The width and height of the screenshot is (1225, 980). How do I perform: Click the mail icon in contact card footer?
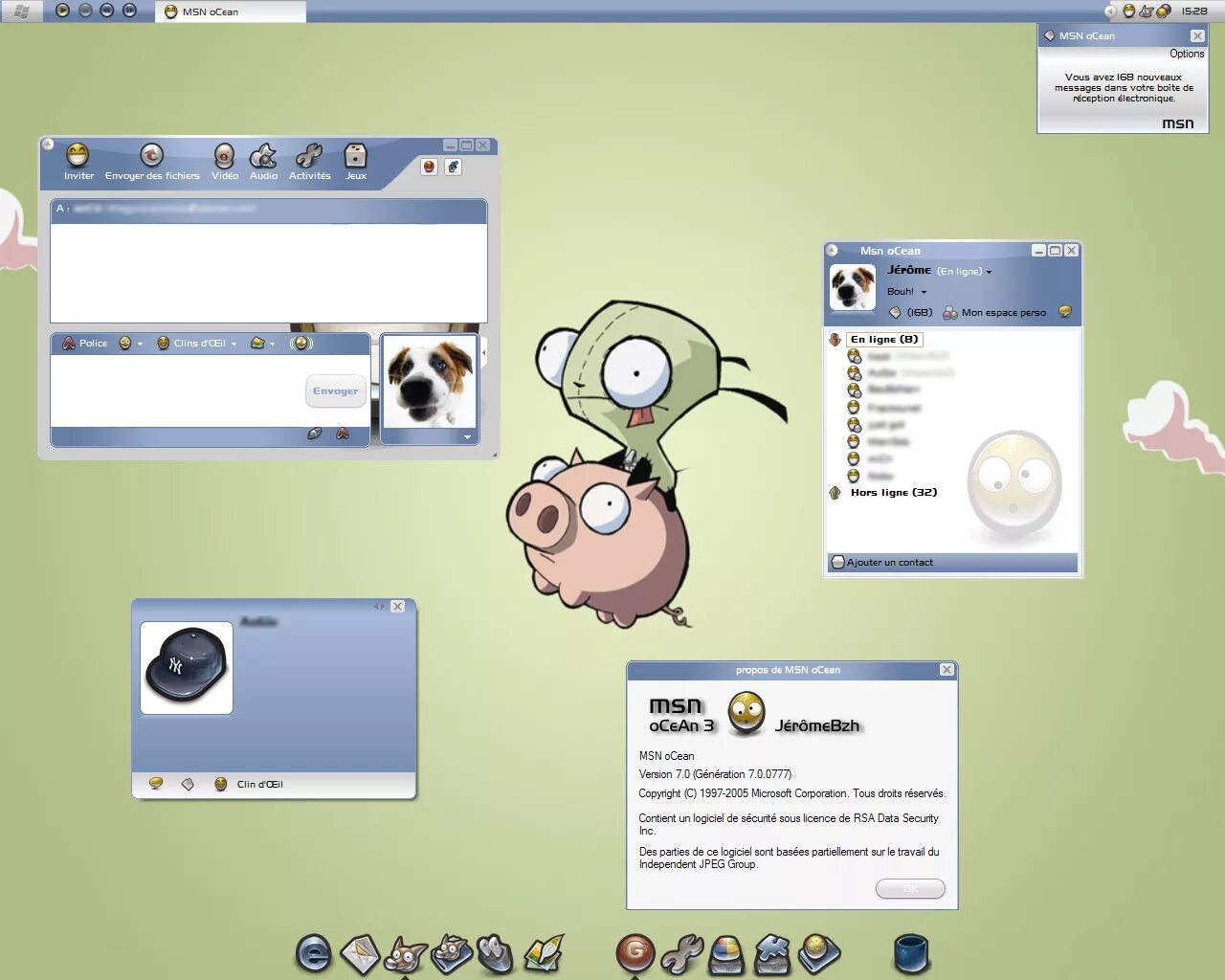(x=188, y=784)
